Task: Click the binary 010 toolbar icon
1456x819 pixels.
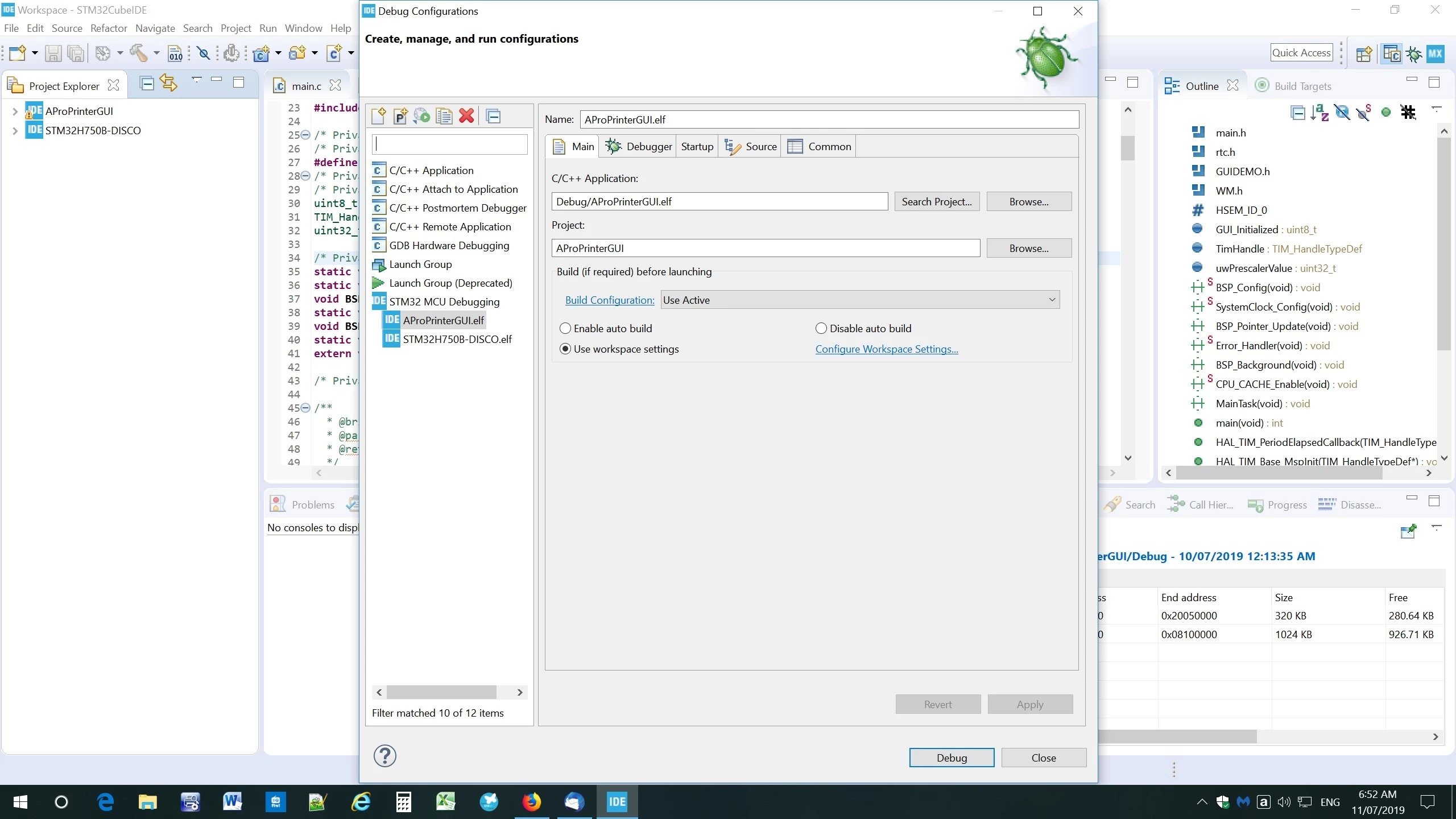Action: pyautogui.click(x=176, y=53)
